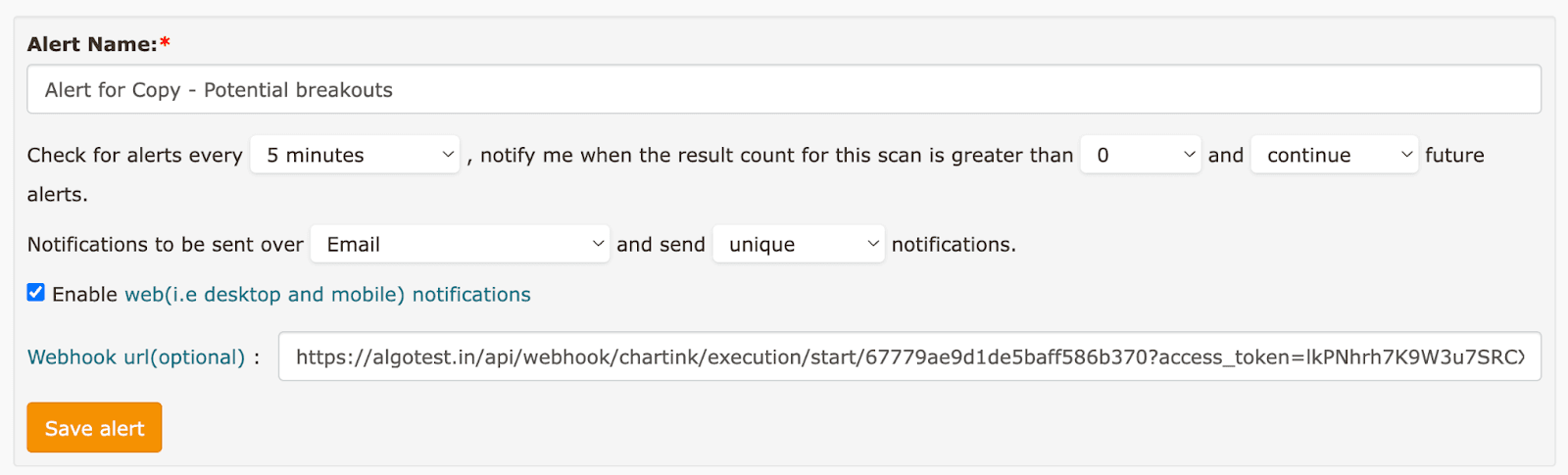1568x475 pixels.
Task: Click the red required asterisk beside Alert Name
Action: click(165, 44)
